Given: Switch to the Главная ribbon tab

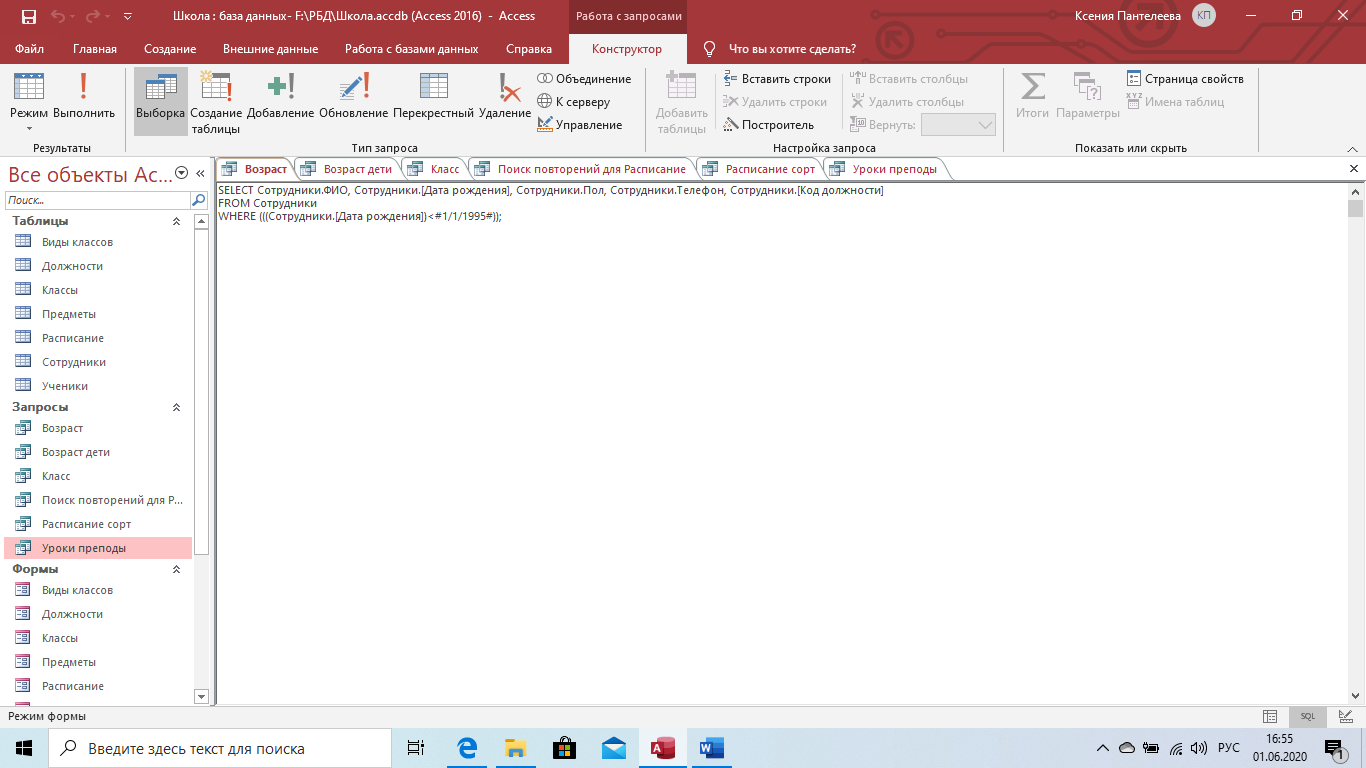Looking at the screenshot, I should tap(95, 49).
